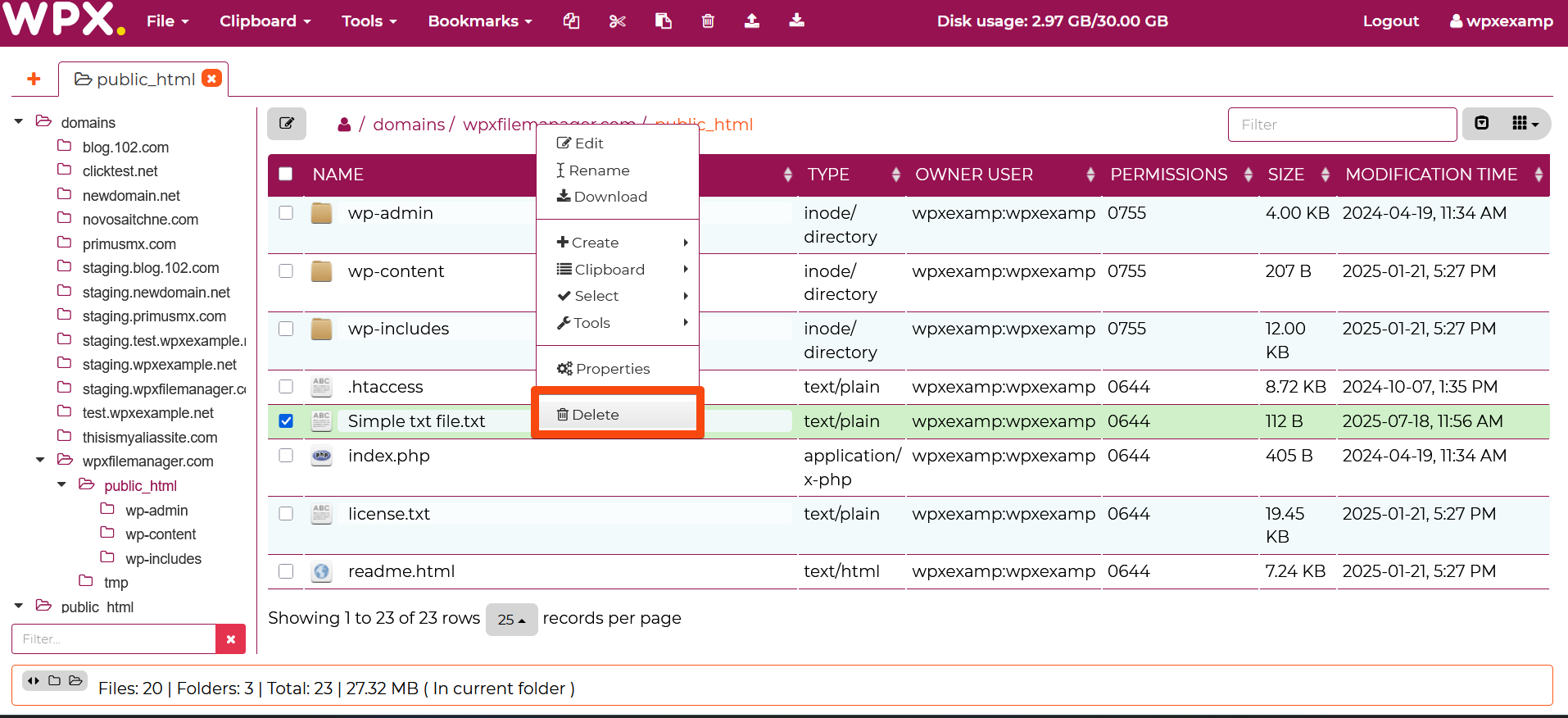Click the expand folders icon in status bar
The width and height of the screenshot is (1568, 718).
pos(75,680)
